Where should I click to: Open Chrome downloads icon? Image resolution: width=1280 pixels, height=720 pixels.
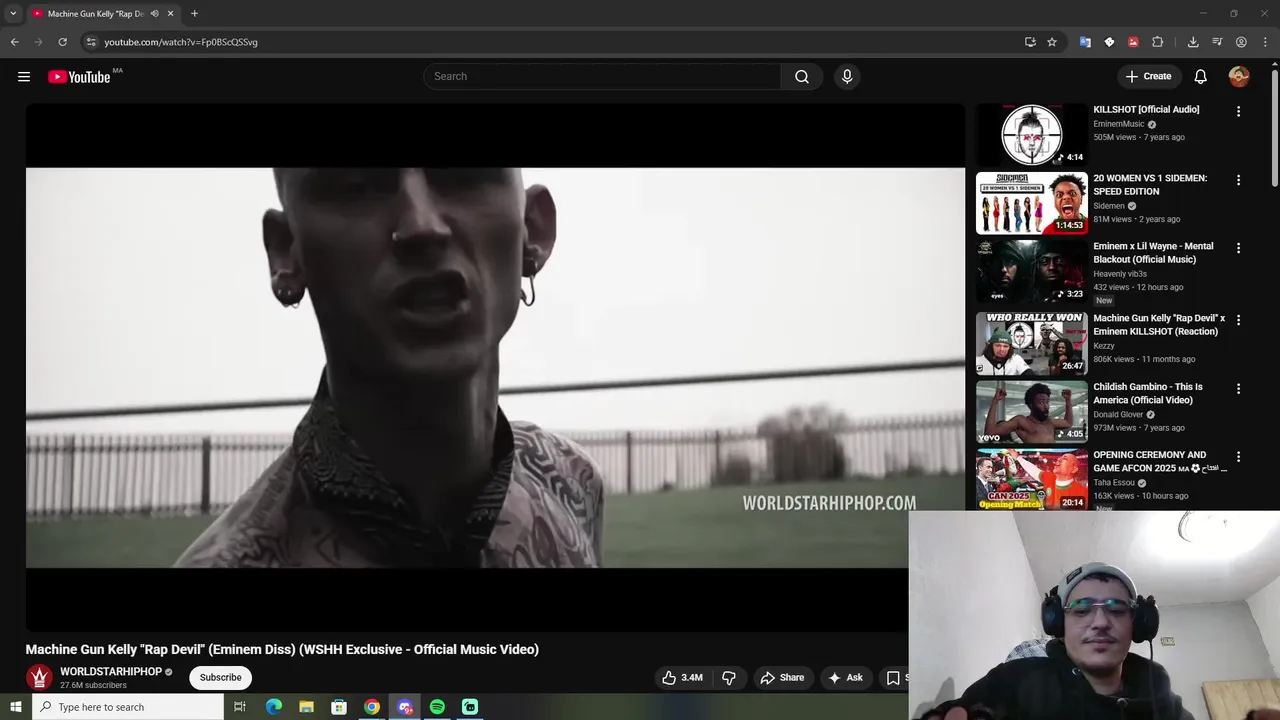point(1193,42)
